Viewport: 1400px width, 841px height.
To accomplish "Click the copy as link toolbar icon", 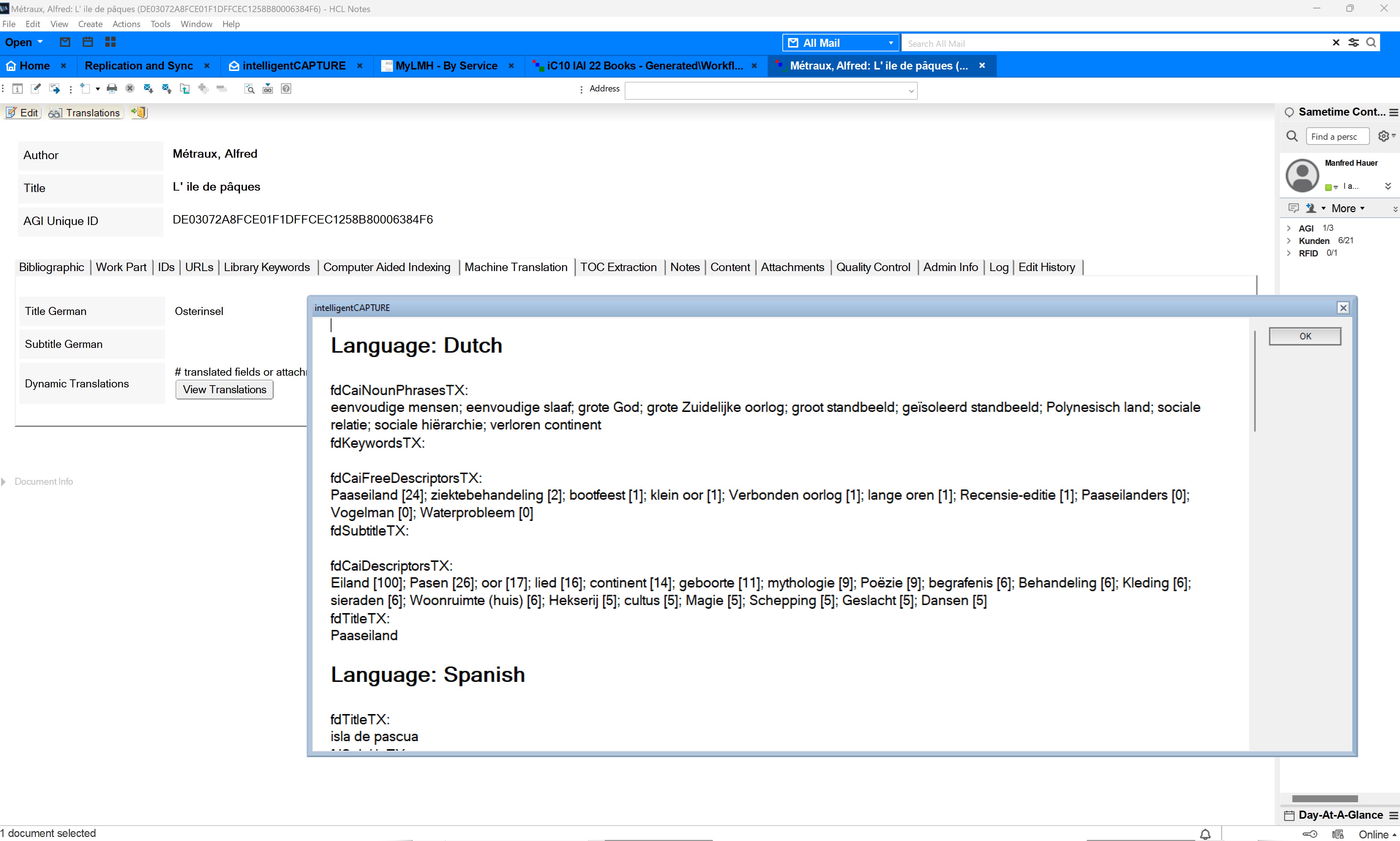I will (x=268, y=89).
